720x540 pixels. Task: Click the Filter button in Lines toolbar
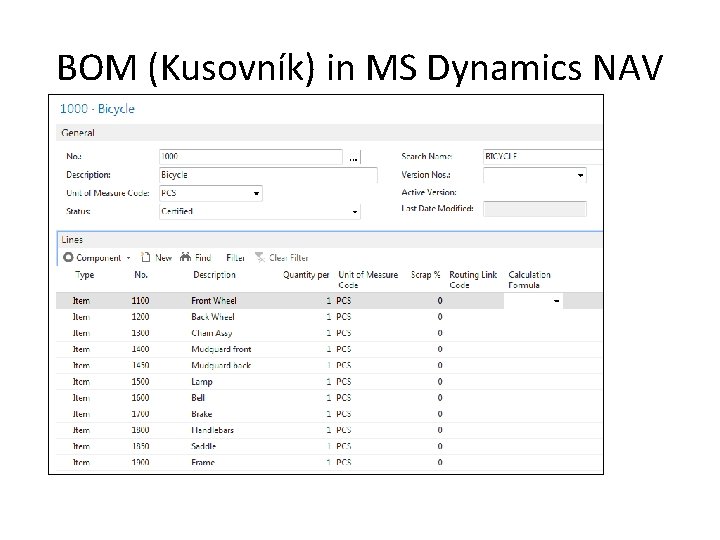[x=235, y=258]
